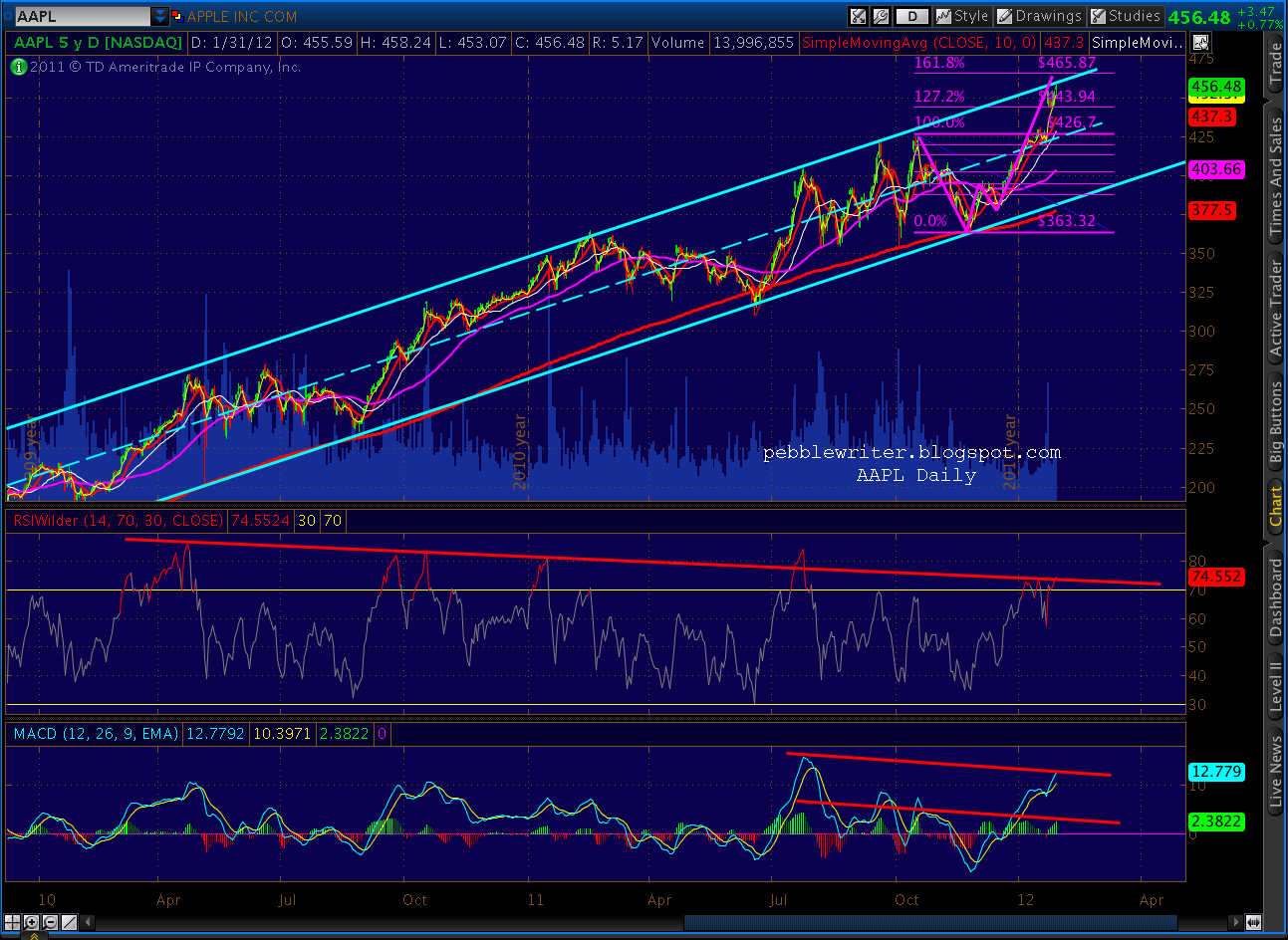Click the AAPL symbol input field

coord(84,17)
